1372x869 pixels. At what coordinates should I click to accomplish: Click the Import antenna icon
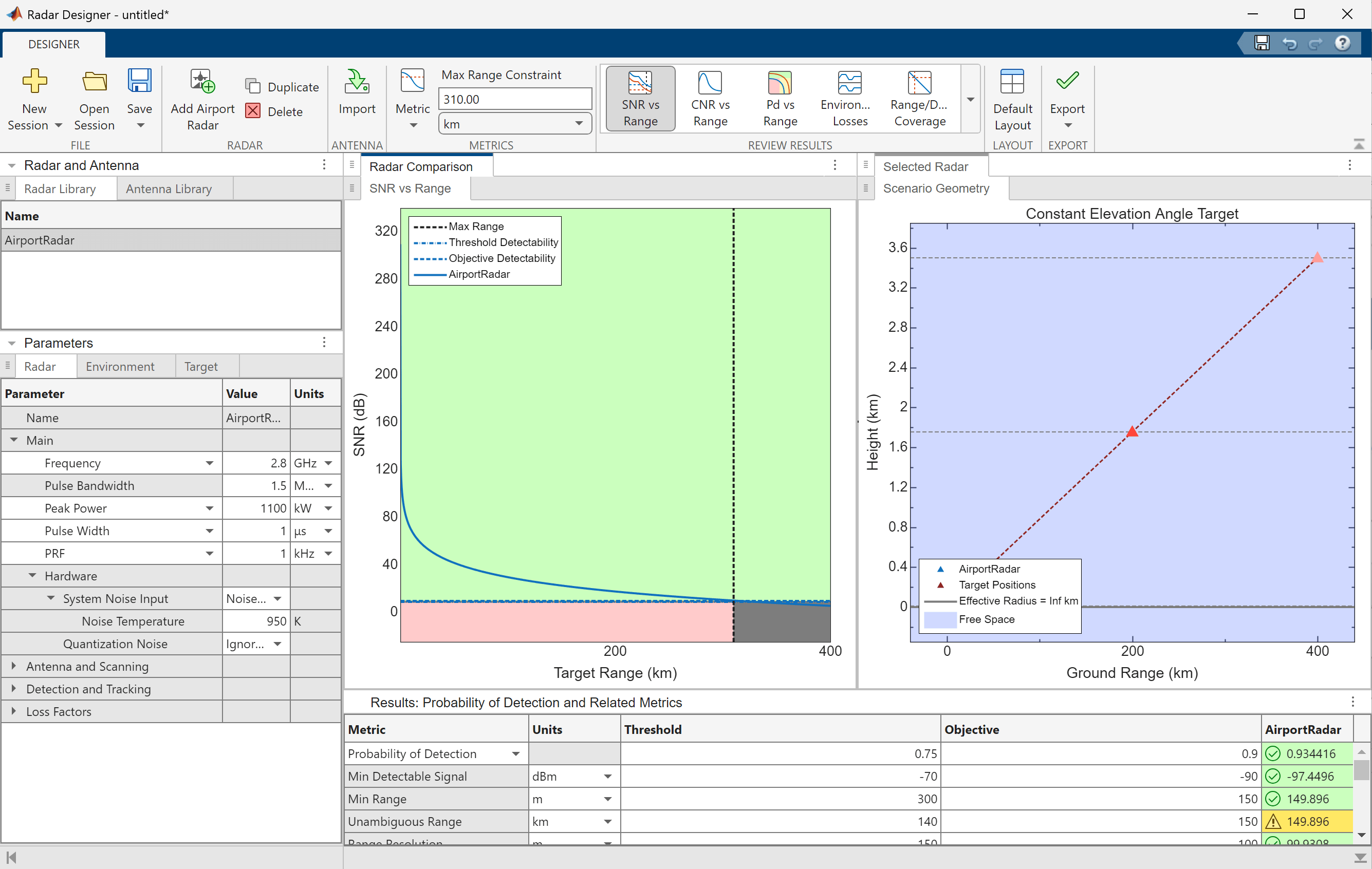[357, 82]
